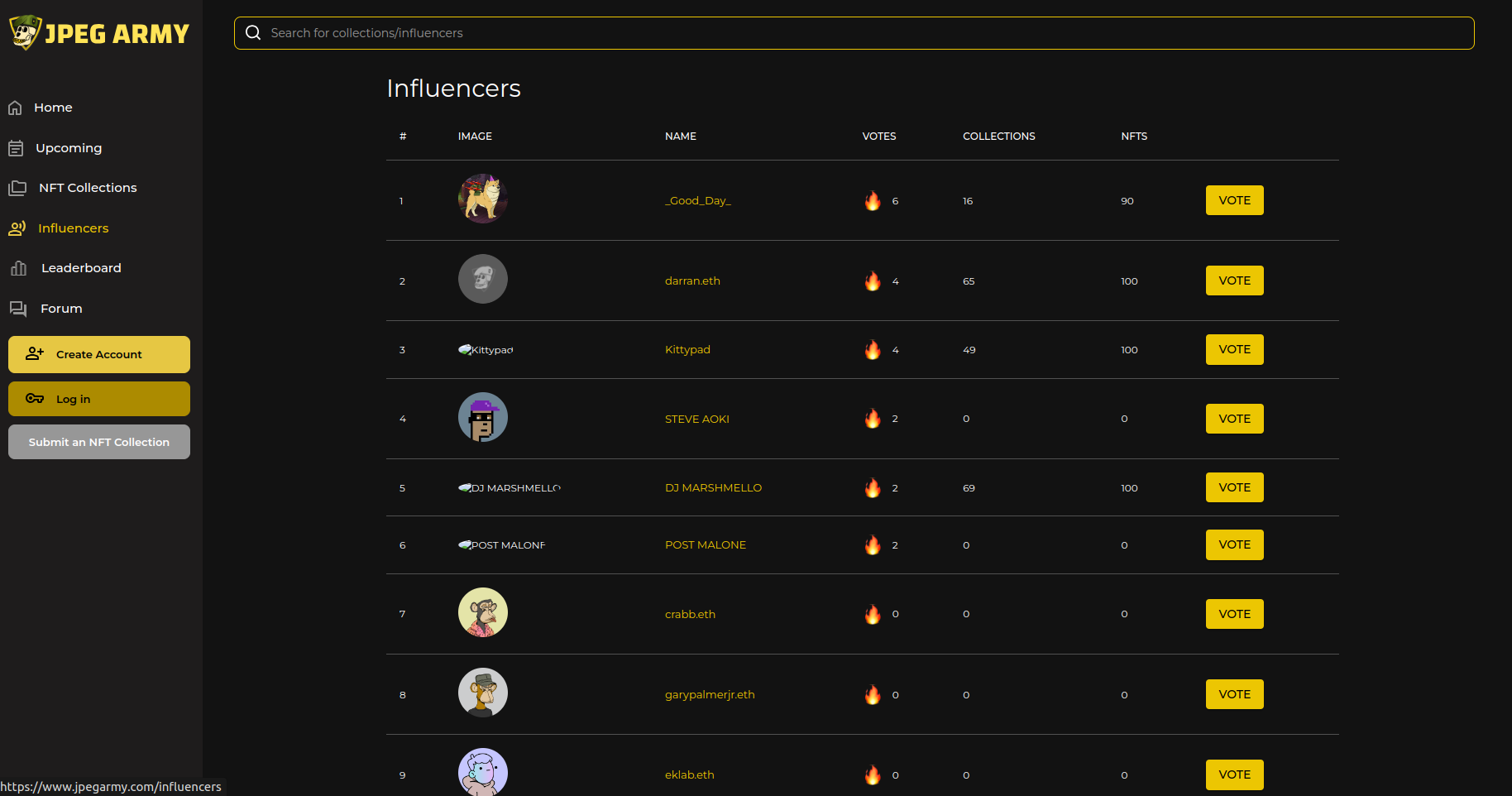
Task: Open the Upcoming page from sidebar
Action: (69, 148)
